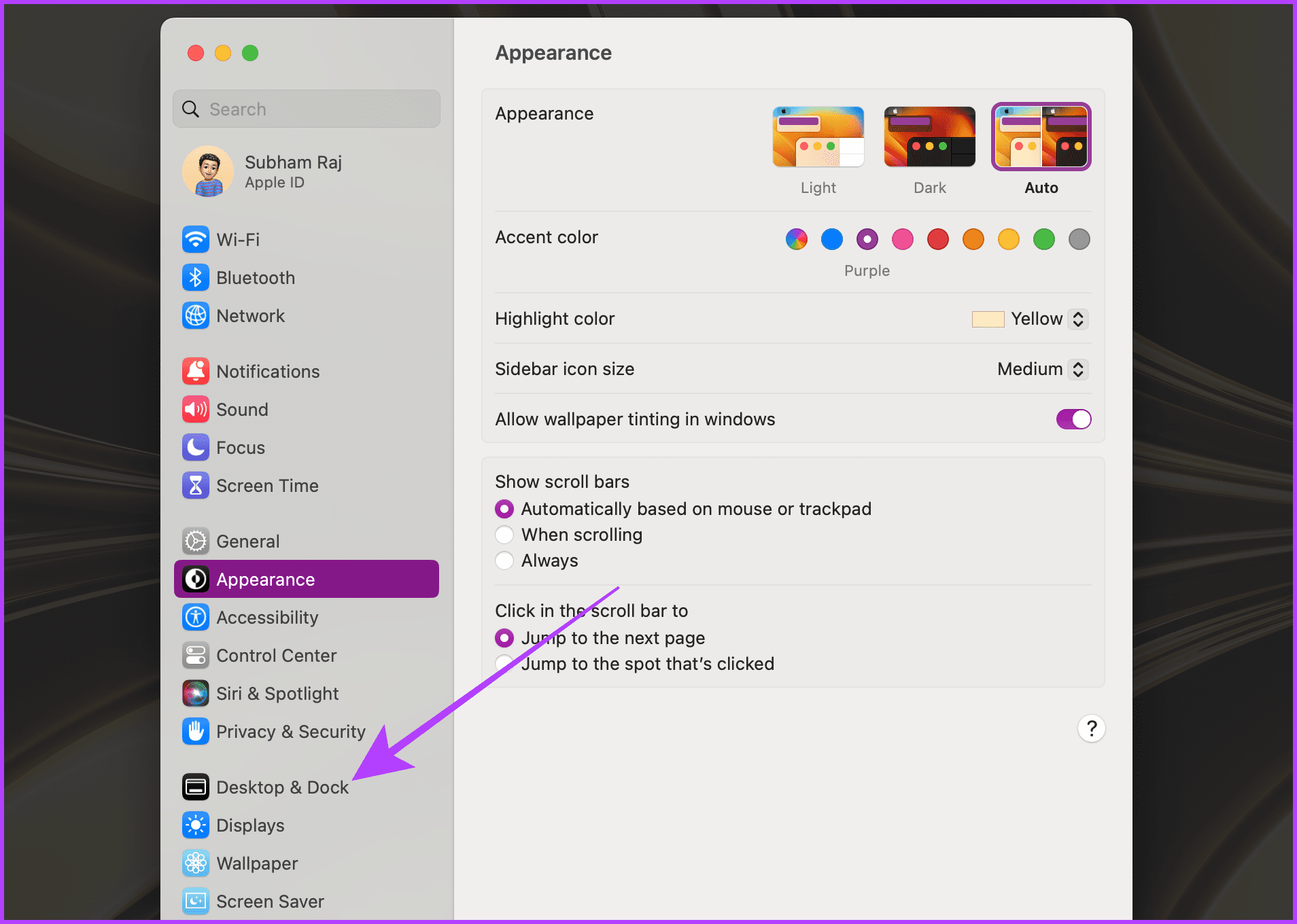
Task: Open Screen Time settings
Action: click(x=267, y=485)
